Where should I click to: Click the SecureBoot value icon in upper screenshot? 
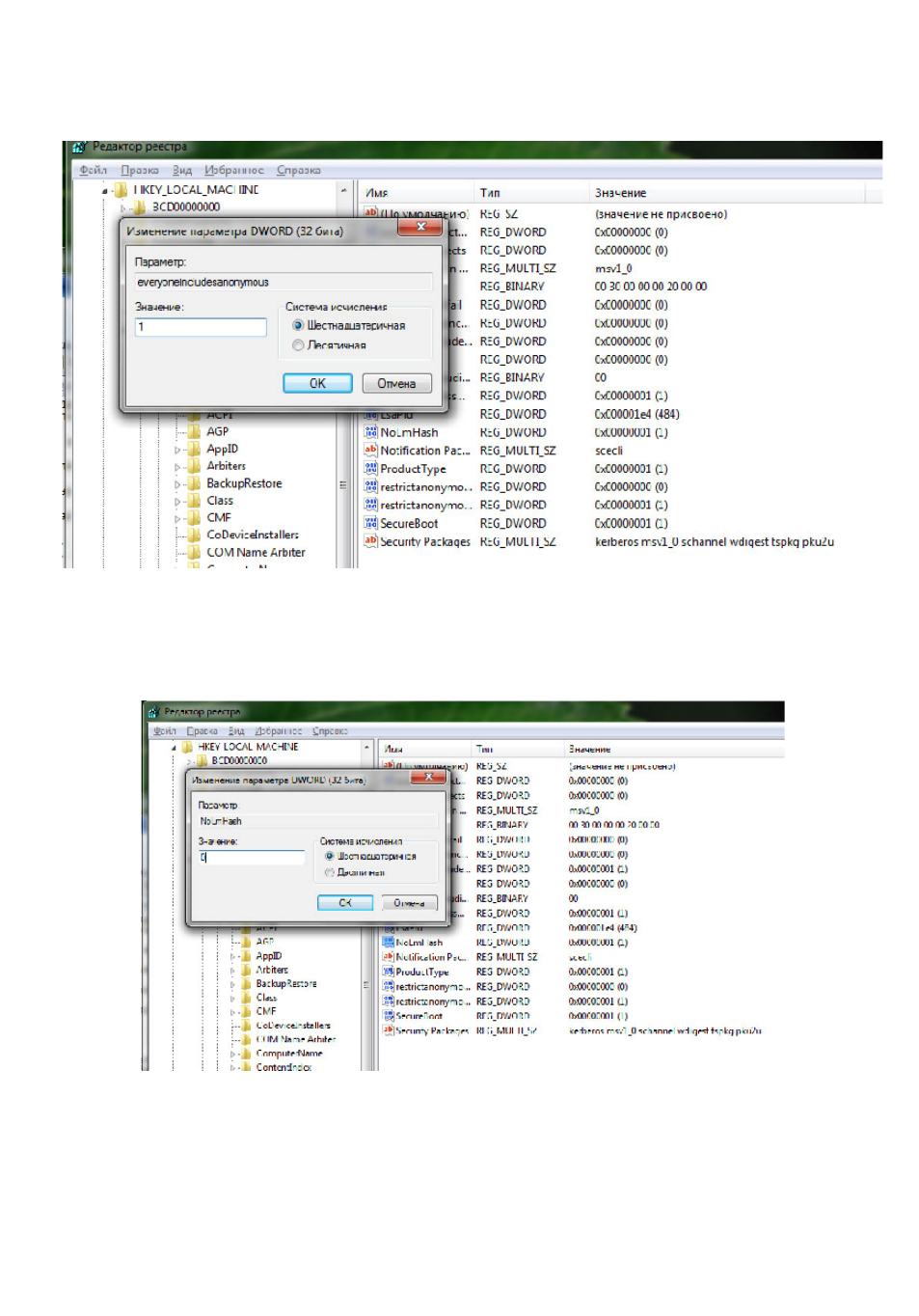(x=370, y=523)
